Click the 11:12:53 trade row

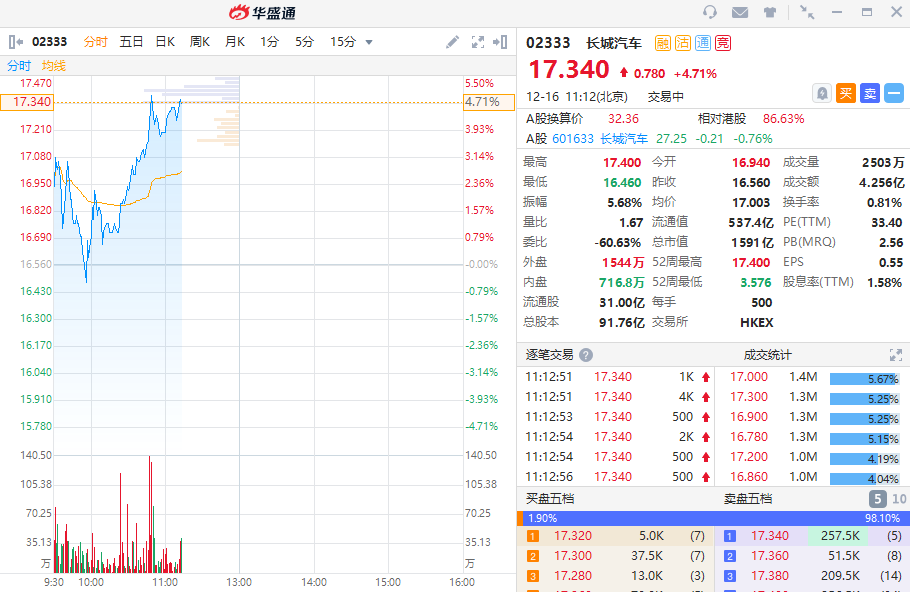[x=618, y=417]
